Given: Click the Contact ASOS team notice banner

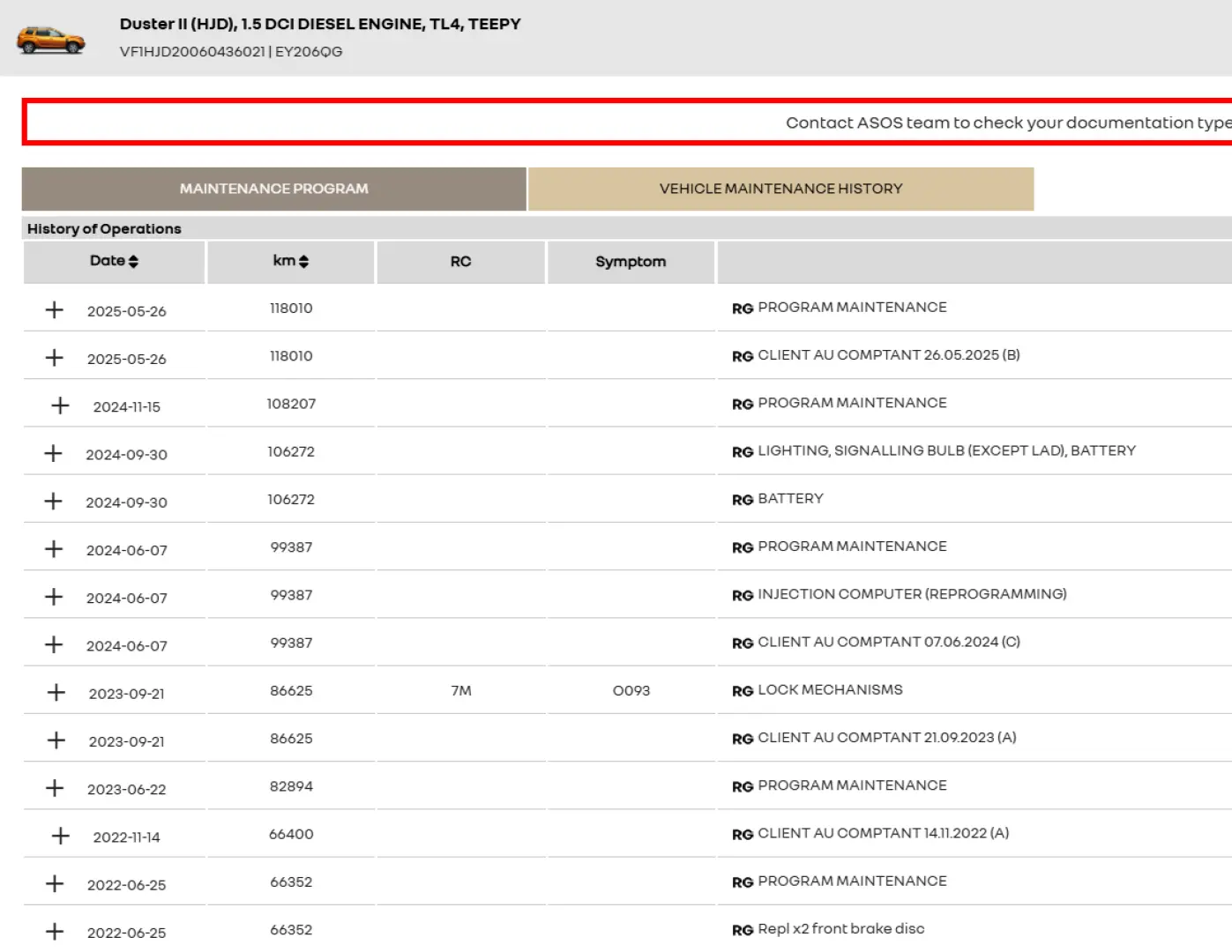Looking at the screenshot, I should [628, 123].
